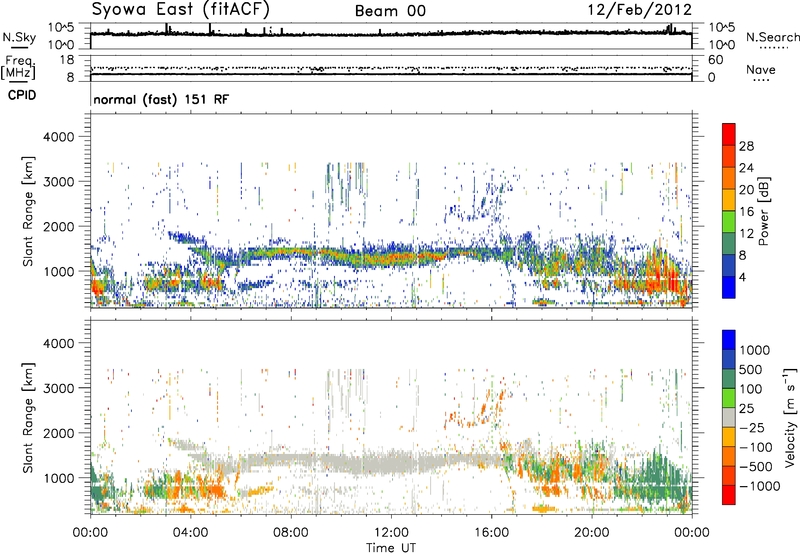
Task: Click the 'Time UT' axis label
Action: pyautogui.click(x=391, y=548)
